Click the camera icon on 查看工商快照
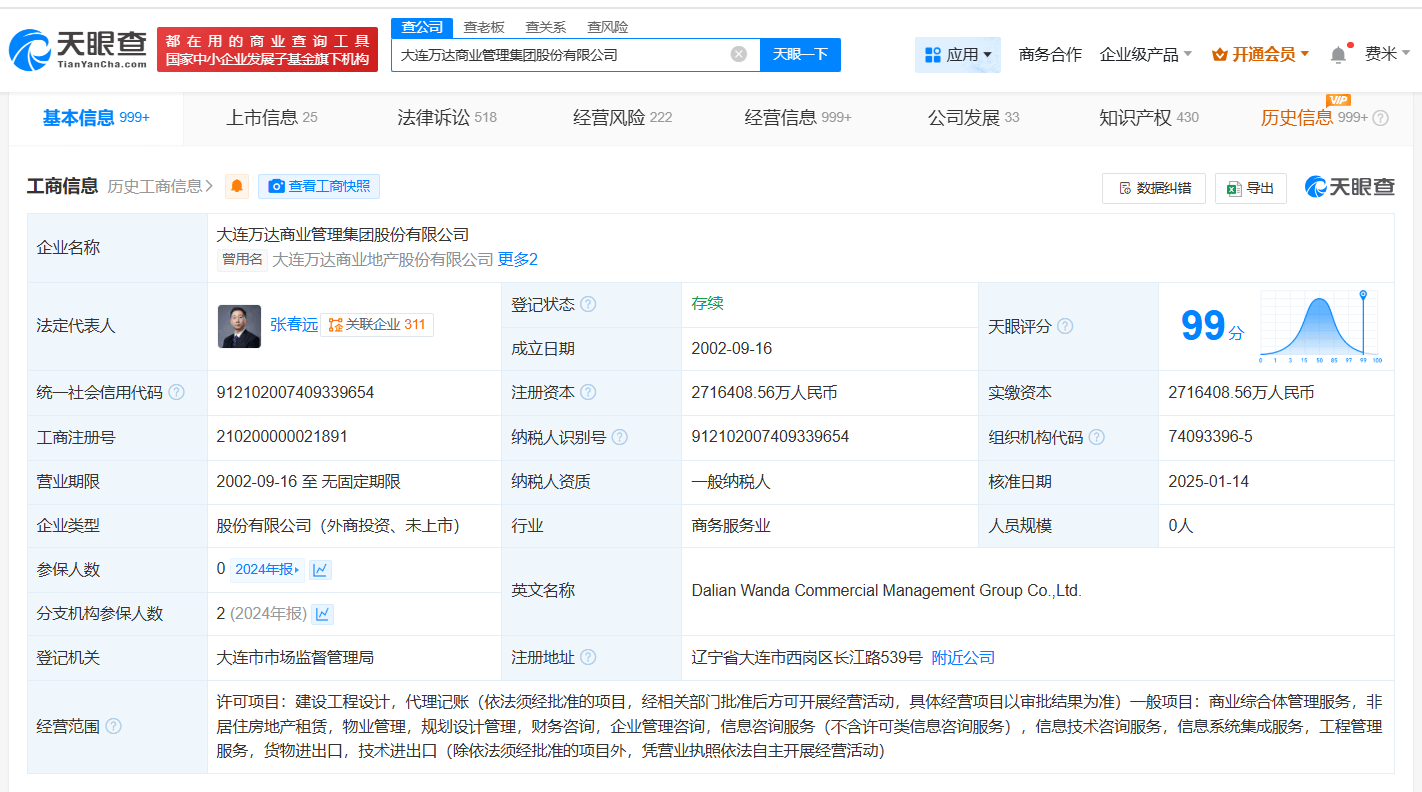Screen dimensions: 1422x792 [x=277, y=186]
